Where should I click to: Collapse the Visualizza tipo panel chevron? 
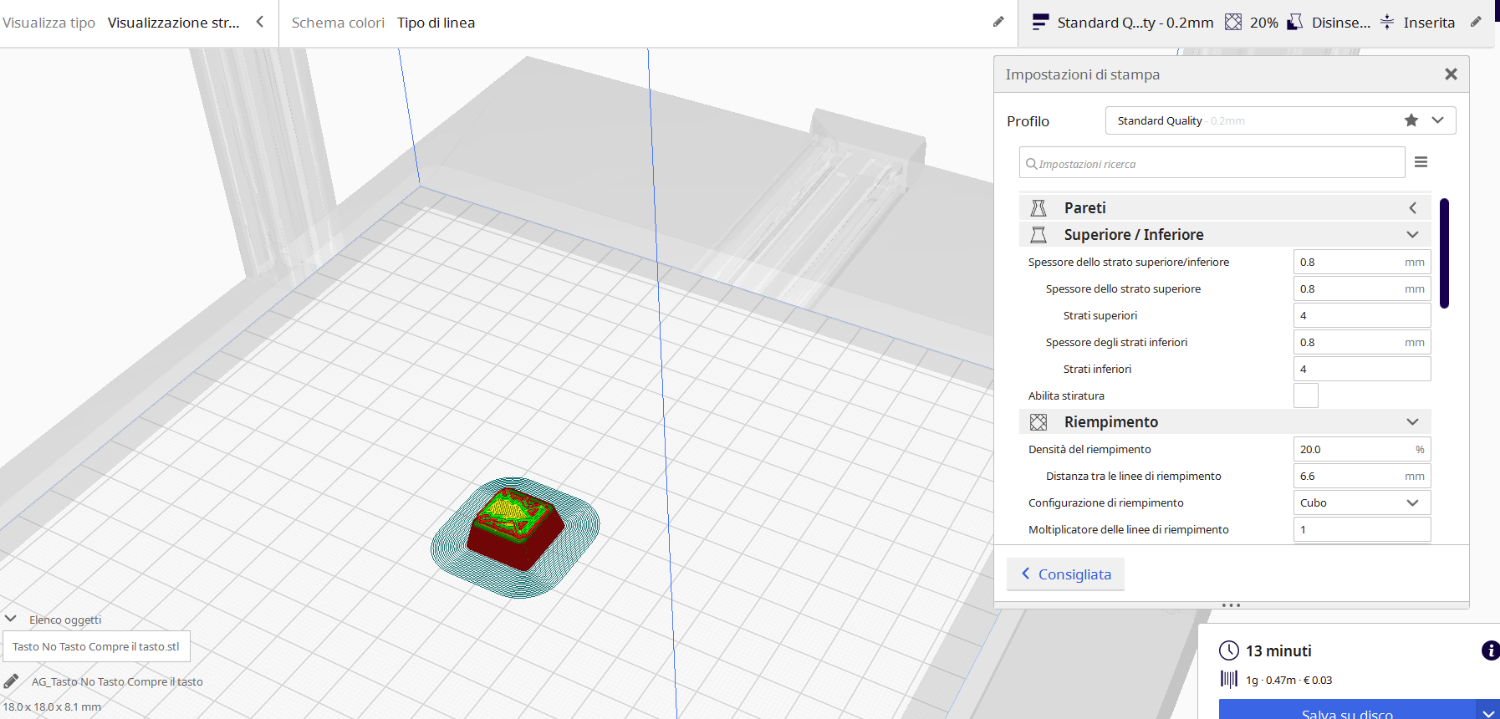tap(260, 21)
